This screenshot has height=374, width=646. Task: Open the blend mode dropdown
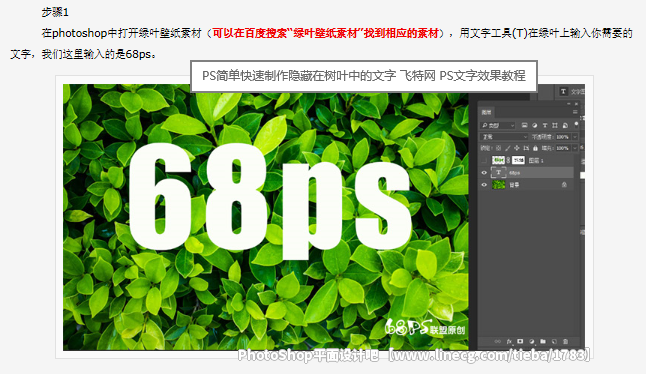(x=503, y=137)
